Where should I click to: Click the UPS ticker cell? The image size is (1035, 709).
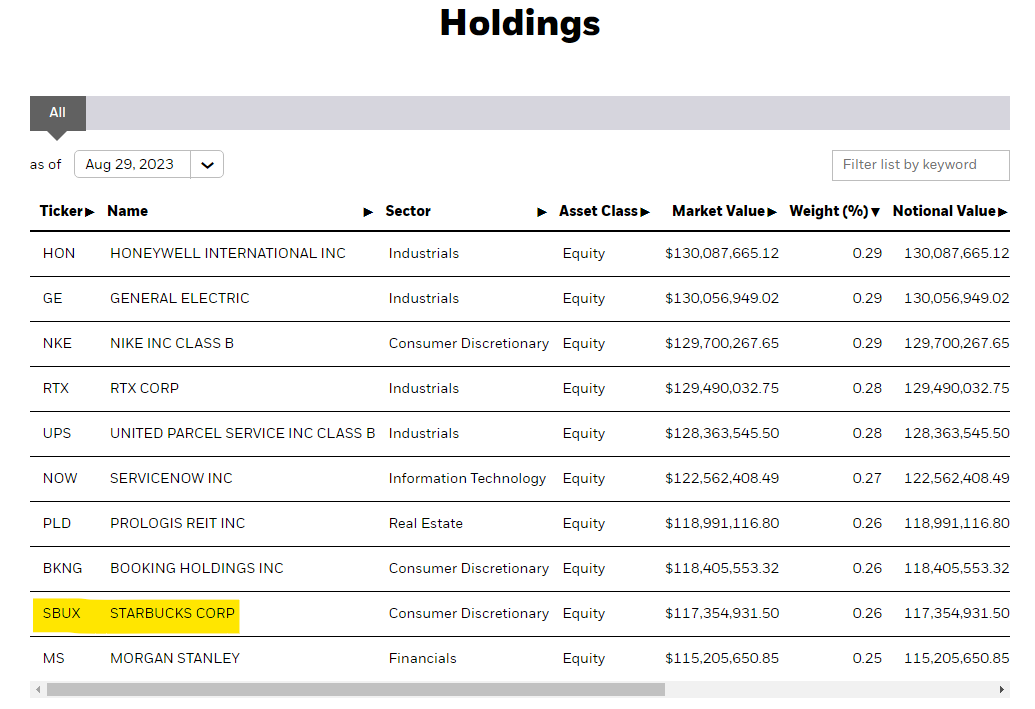tap(57, 433)
